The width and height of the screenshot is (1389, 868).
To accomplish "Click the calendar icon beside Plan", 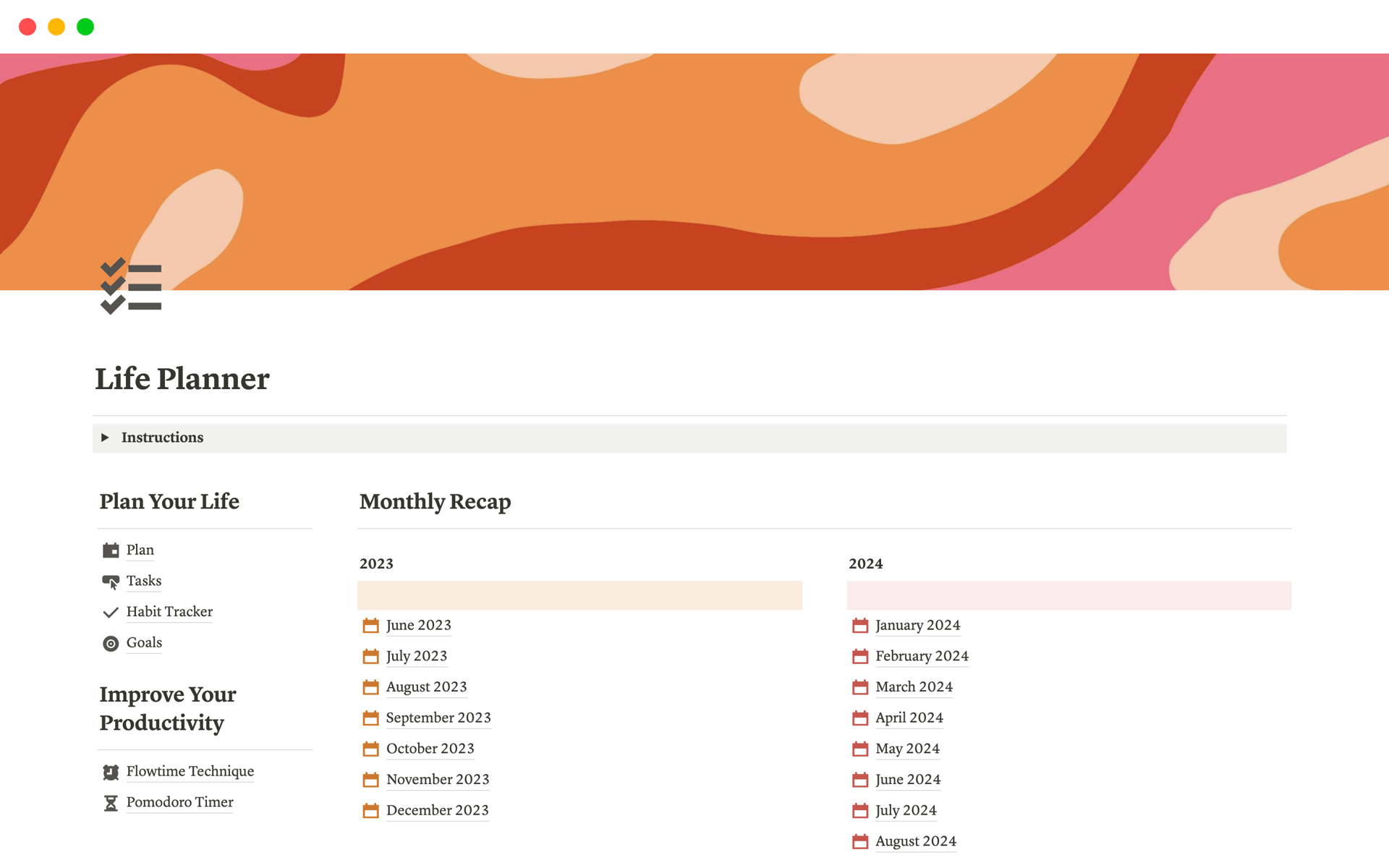I will pos(111,550).
